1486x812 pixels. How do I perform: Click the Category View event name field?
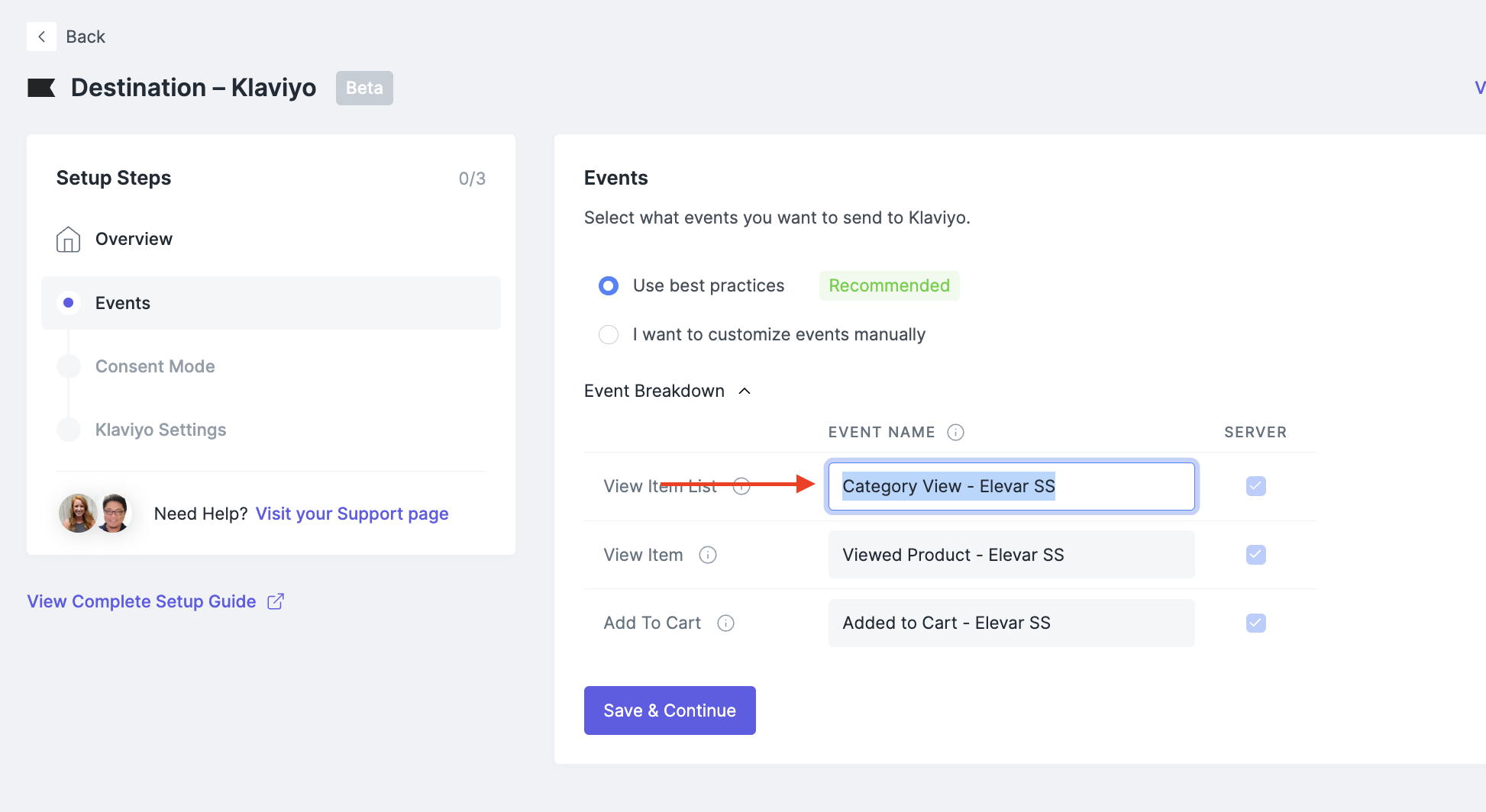(1010, 486)
